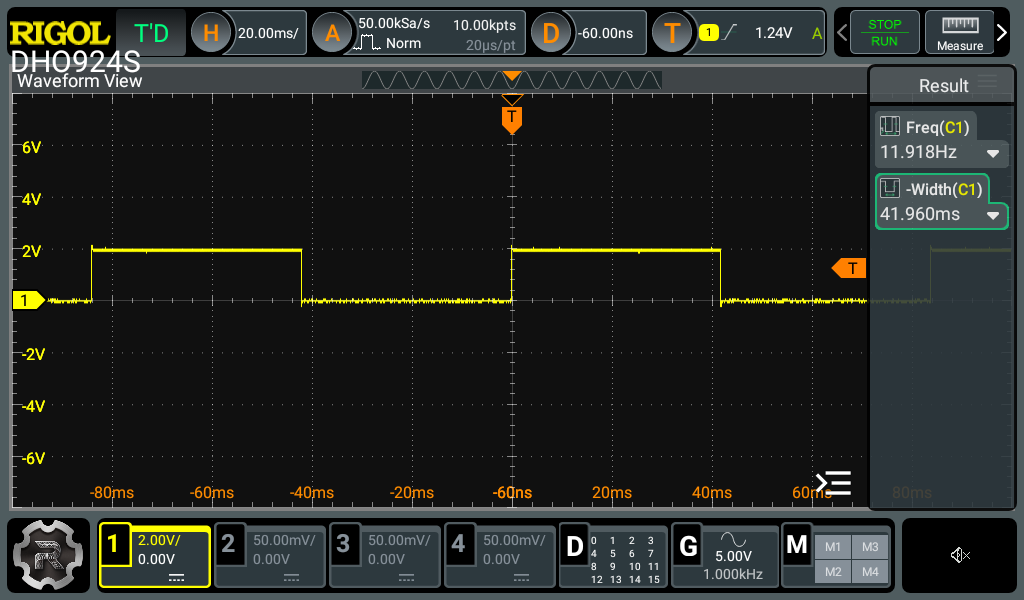Click the channel 1 ground marker
1024x600 pixels.
28,300
